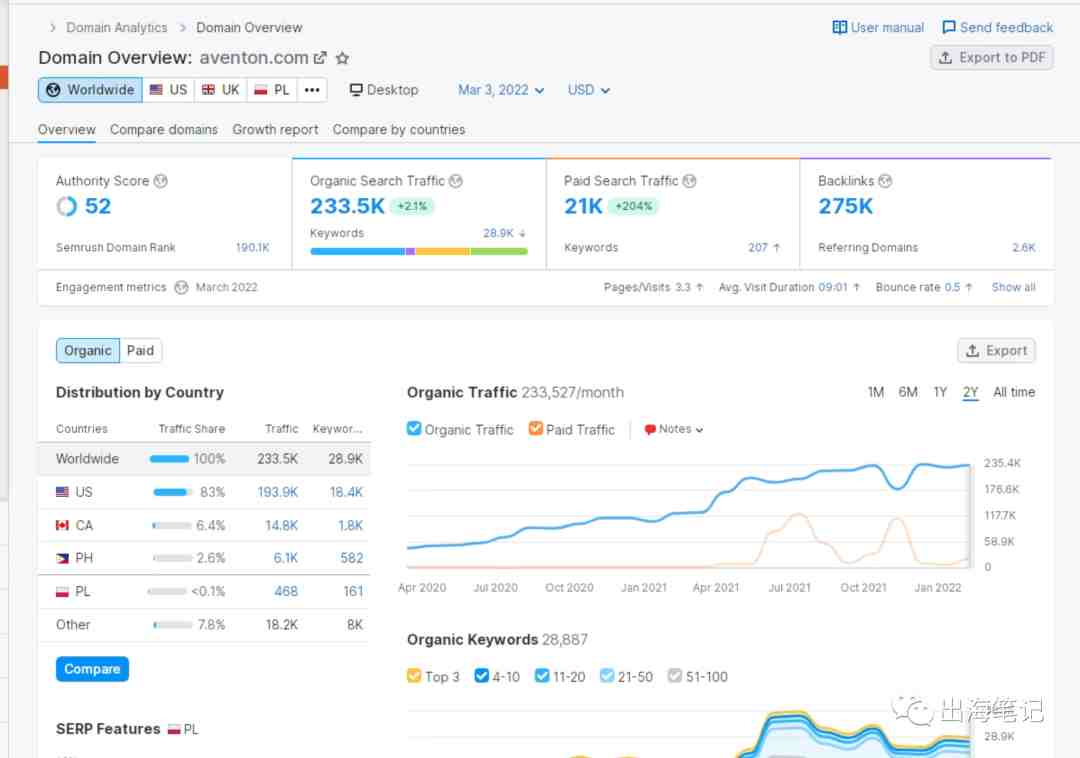Click the Authority Score ring icon
1080x758 pixels.
67,206
